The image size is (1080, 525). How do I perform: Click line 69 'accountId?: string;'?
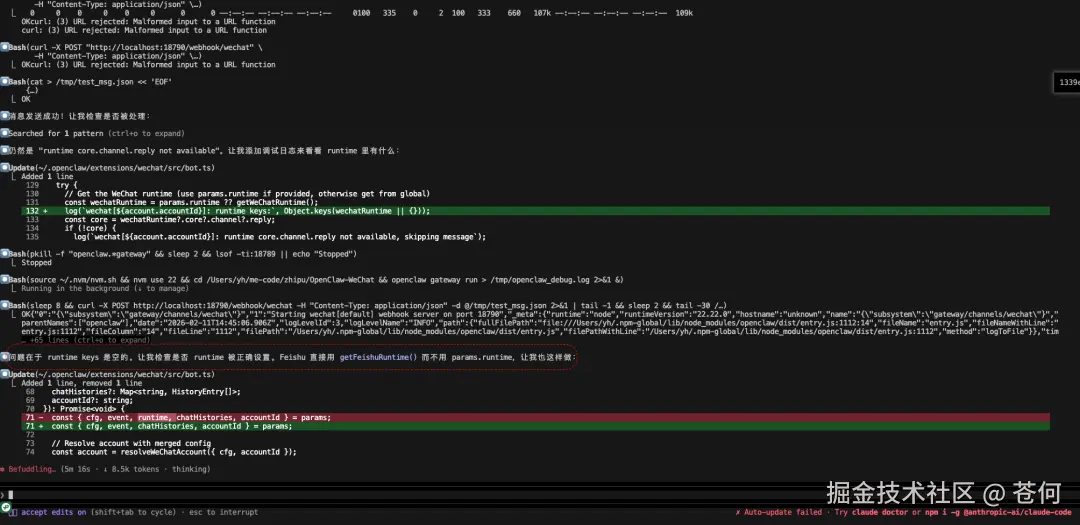[92, 400]
